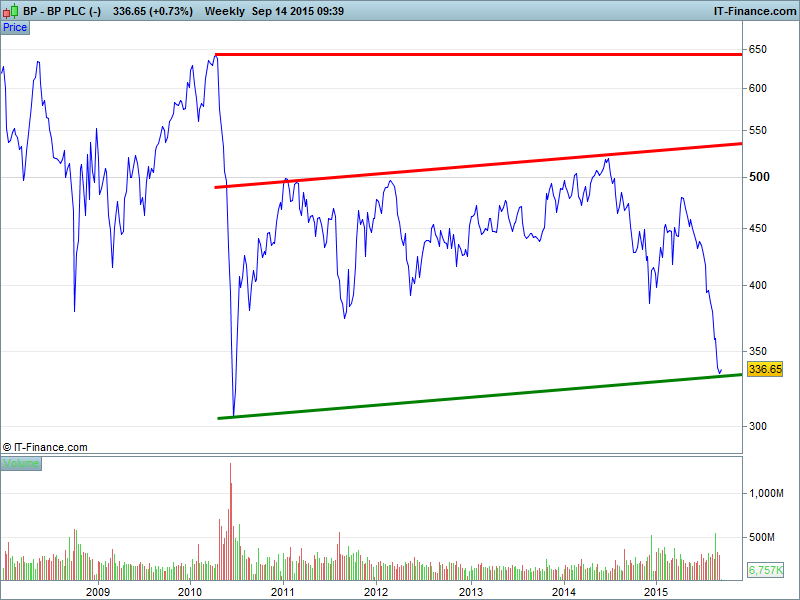This screenshot has height=600, width=800.
Task: Select the Volume panel label
Action: click(x=21, y=463)
